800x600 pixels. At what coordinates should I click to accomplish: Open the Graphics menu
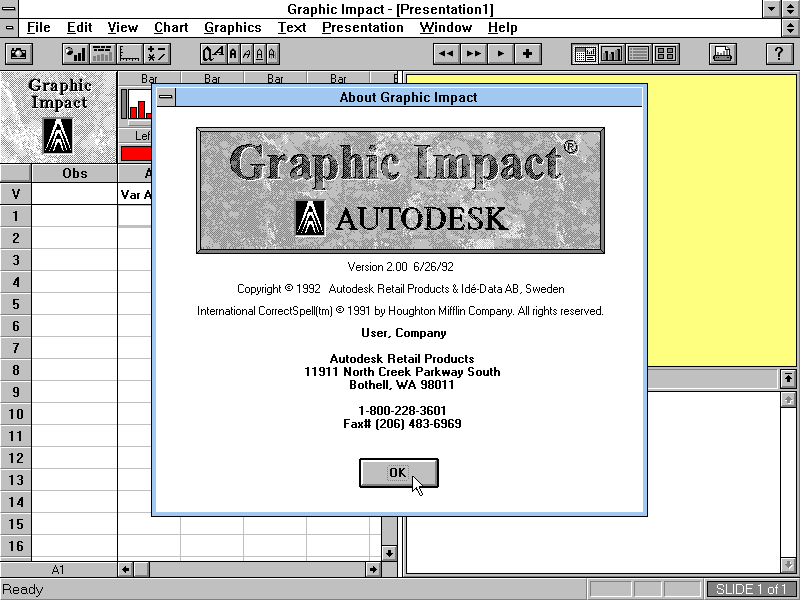[x=233, y=28]
